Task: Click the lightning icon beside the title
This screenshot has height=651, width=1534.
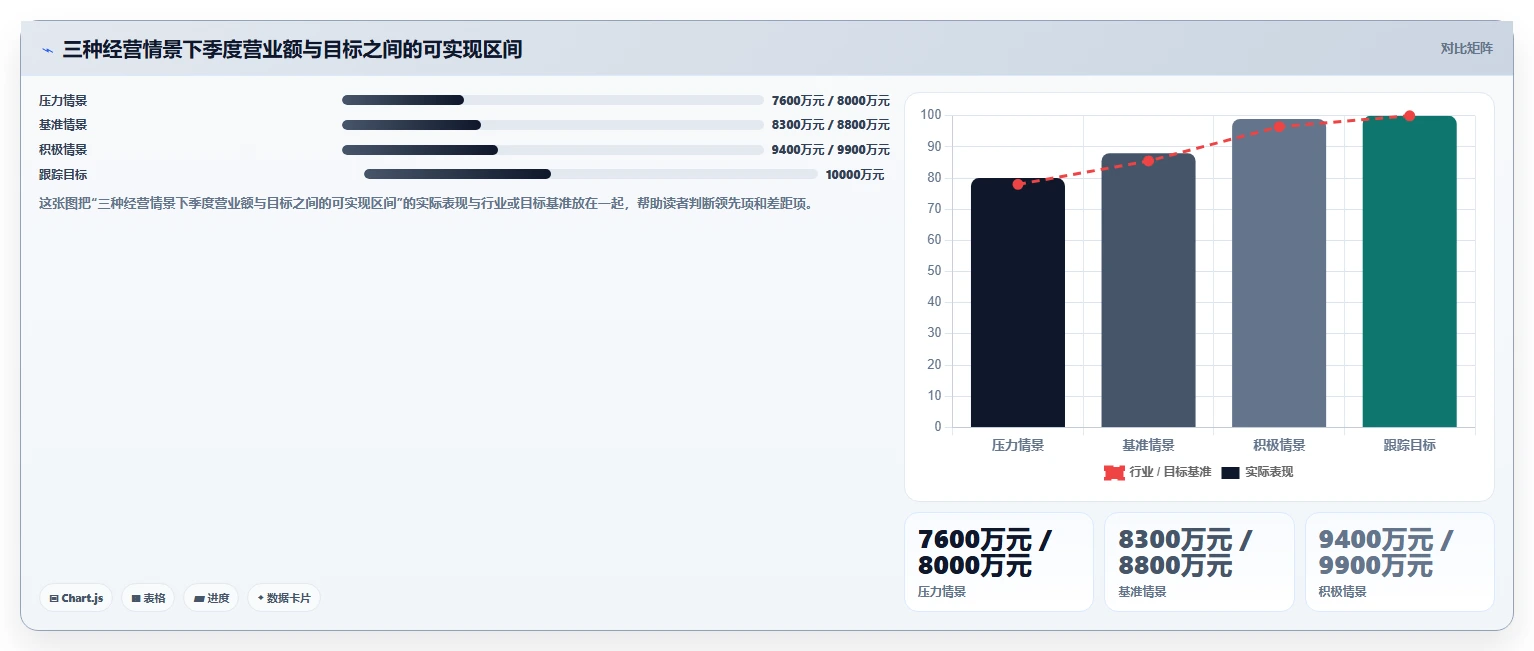Action: (x=47, y=50)
